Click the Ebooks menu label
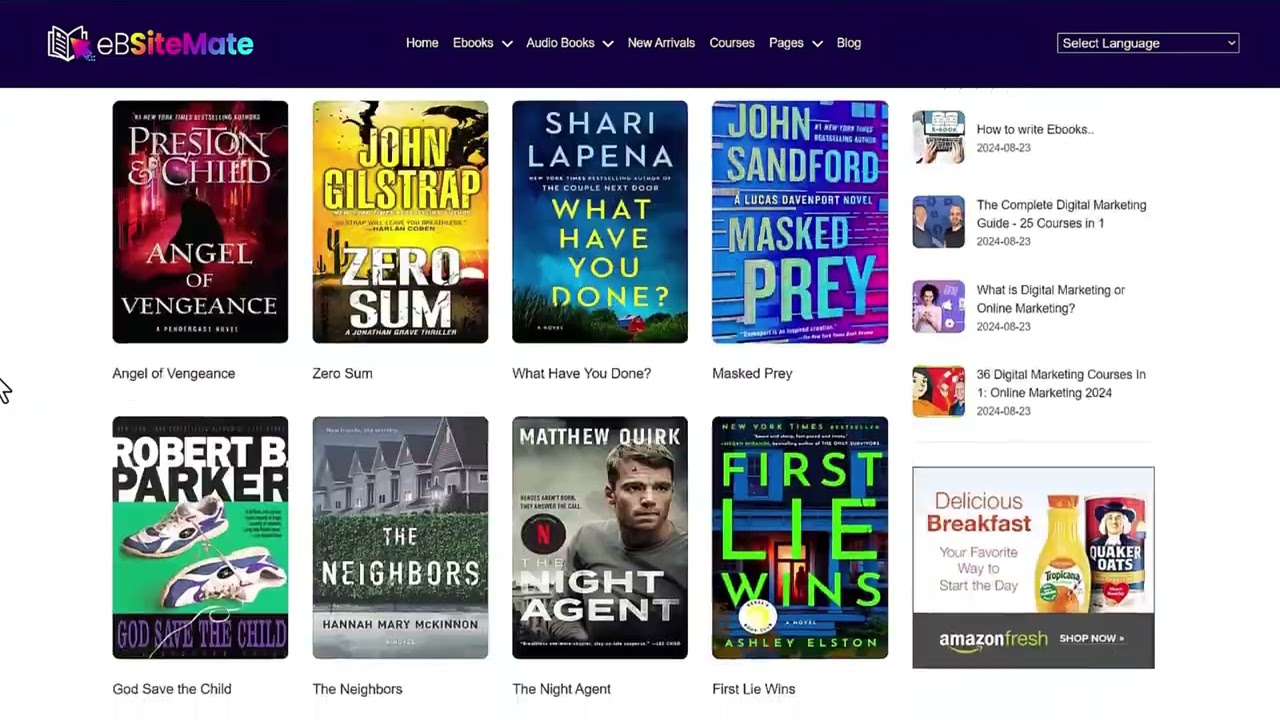The width and height of the screenshot is (1280, 720). (473, 43)
